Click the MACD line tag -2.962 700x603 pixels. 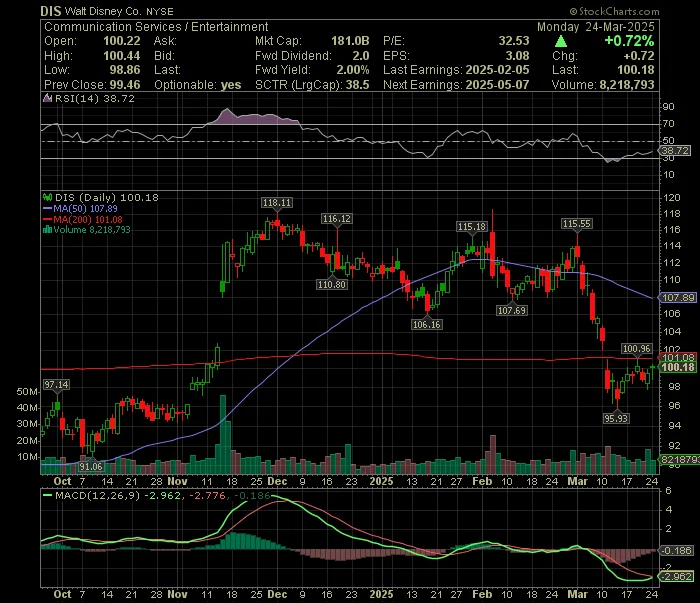point(677,576)
